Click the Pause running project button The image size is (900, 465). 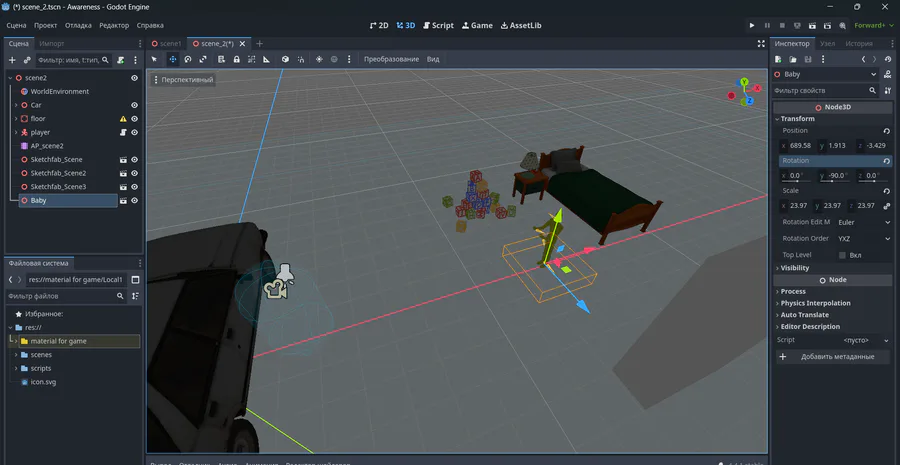(767, 25)
